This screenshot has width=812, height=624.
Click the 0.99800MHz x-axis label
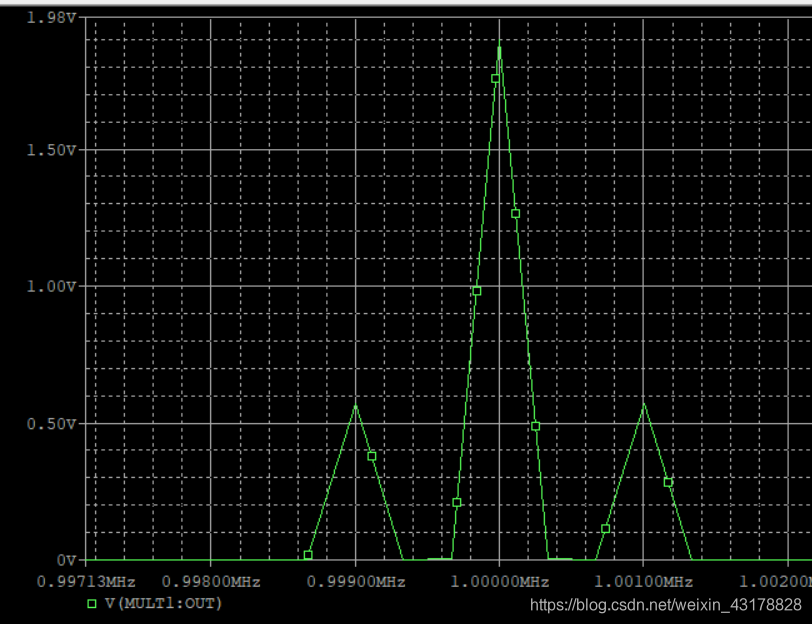211,582
